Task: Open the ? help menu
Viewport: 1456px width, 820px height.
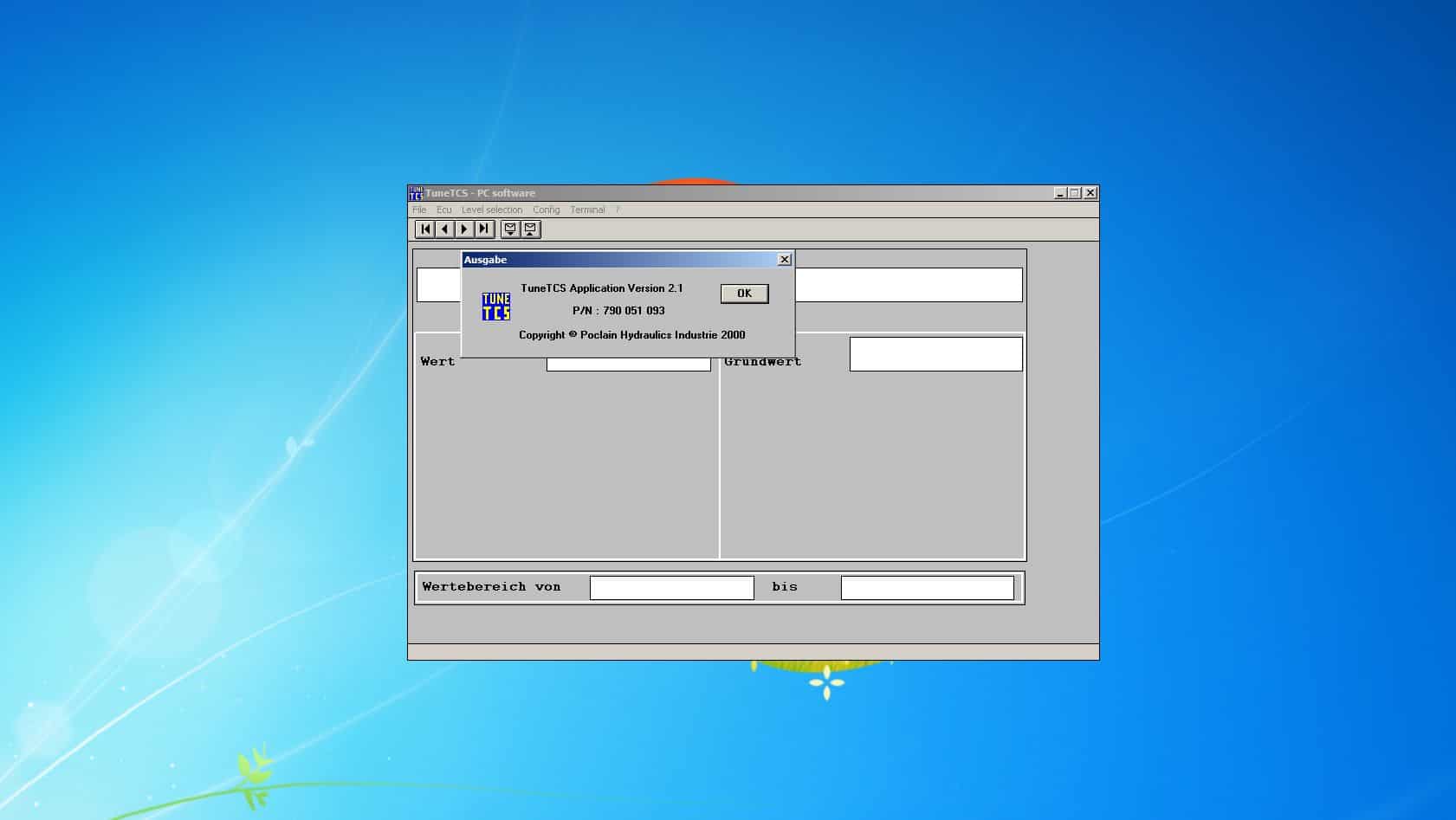Action: coord(618,210)
